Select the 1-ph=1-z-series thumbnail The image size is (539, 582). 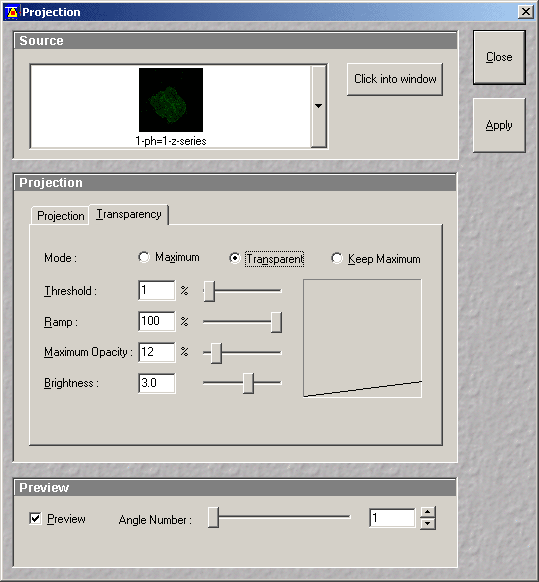[171, 99]
